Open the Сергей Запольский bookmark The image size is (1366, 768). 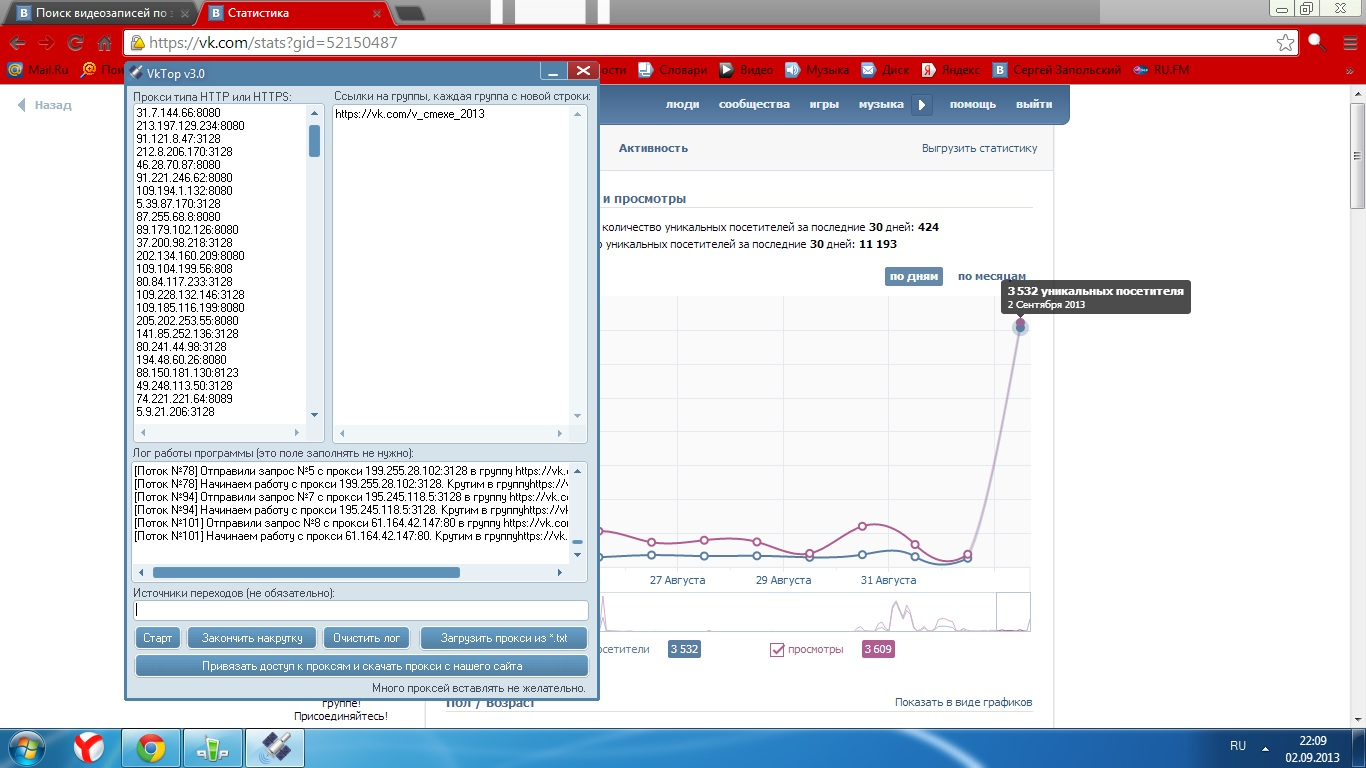coord(1056,70)
